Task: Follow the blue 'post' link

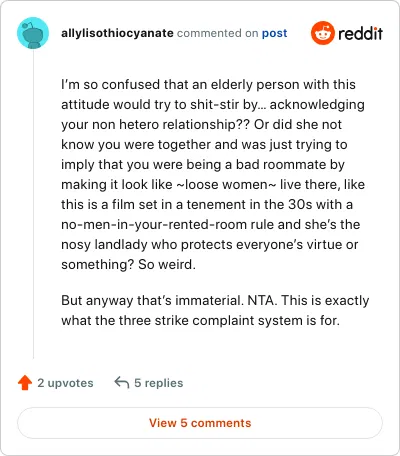Action: click(274, 33)
